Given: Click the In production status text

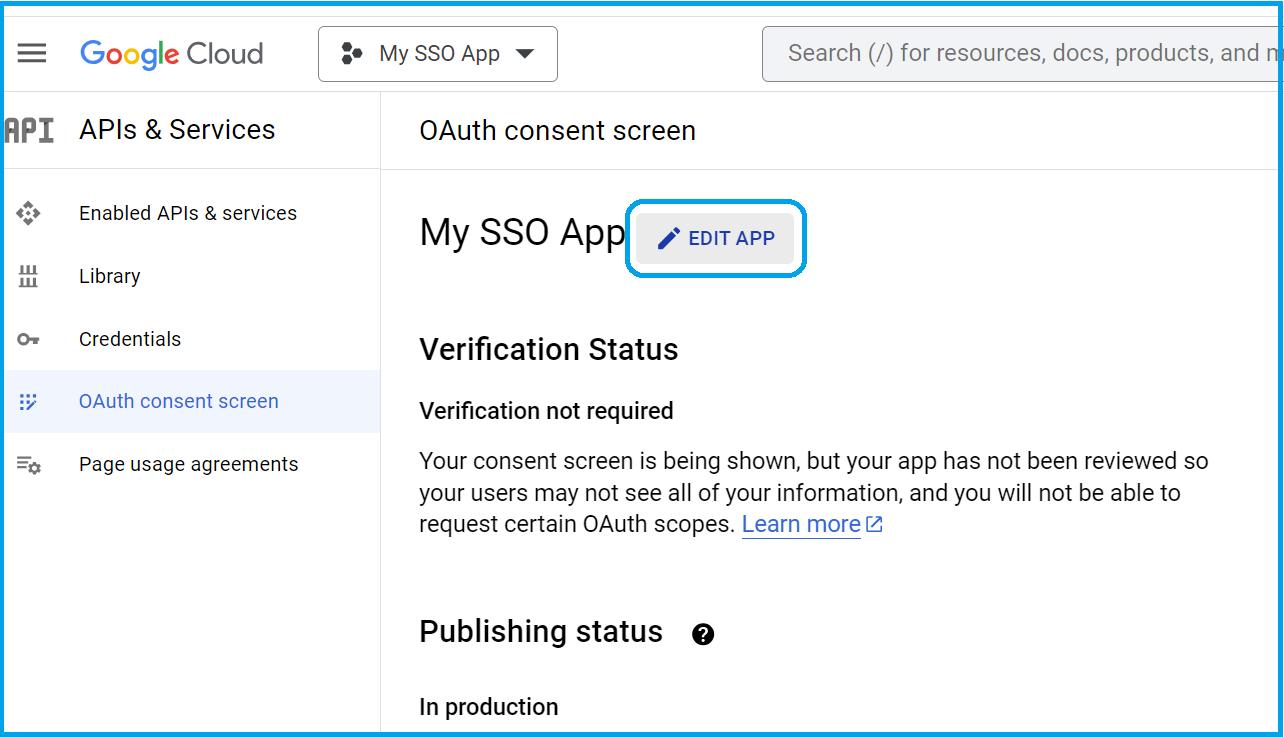Looking at the screenshot, I should pos(489,707).
